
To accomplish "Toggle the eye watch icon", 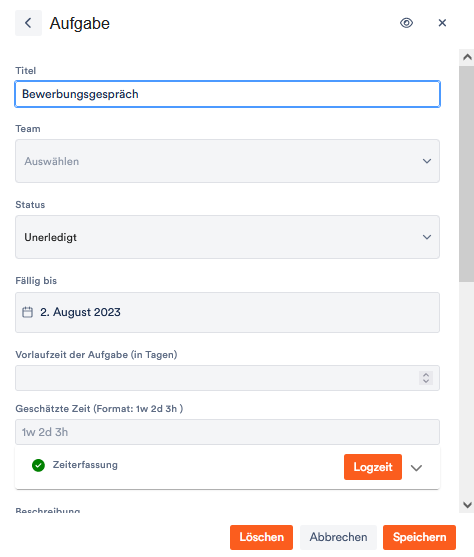I will pos(406,23).
